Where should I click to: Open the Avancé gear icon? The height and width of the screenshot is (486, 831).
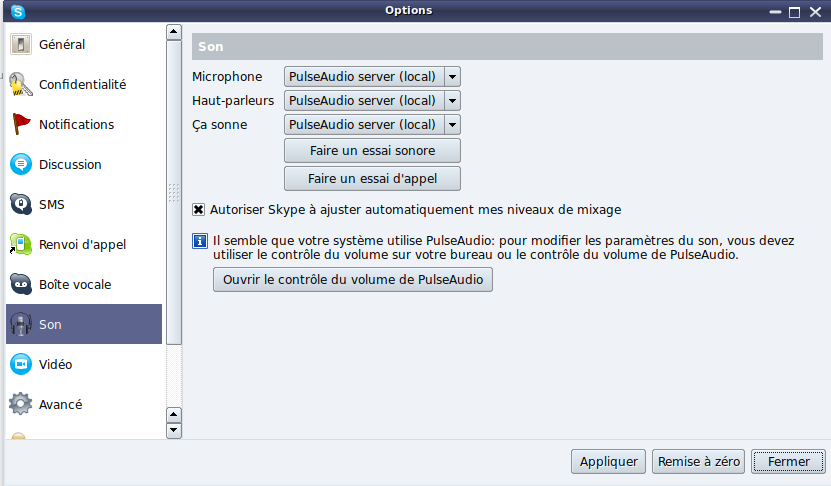tap(21, 404)
